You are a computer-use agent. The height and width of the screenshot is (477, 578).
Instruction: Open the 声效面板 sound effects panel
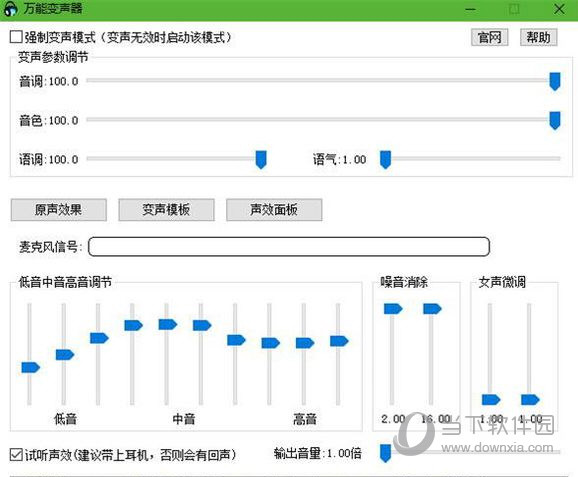pyautogui.click(x=274, y=210)
